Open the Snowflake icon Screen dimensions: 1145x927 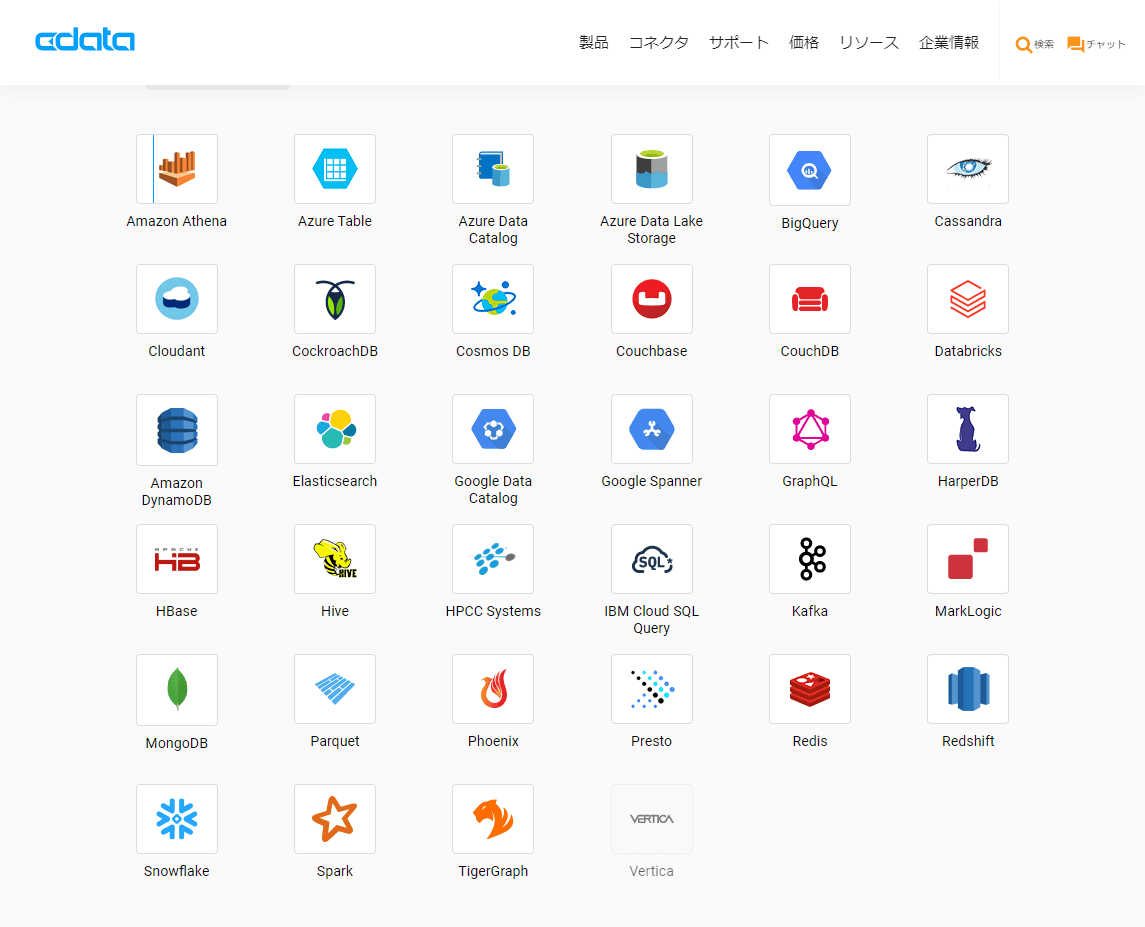[177, 819]
